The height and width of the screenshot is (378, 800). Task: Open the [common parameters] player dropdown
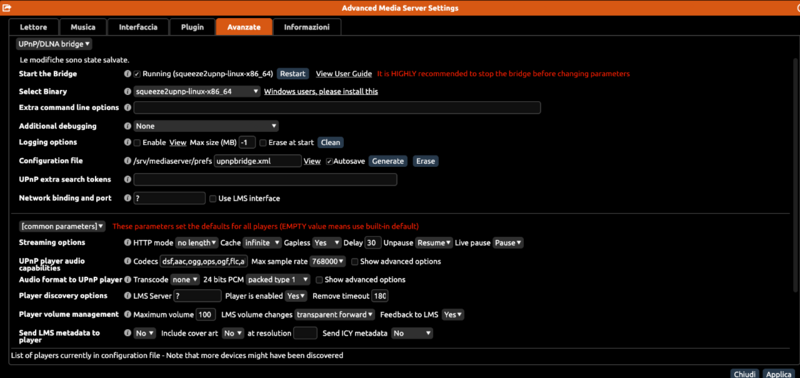tap(62, 226)
